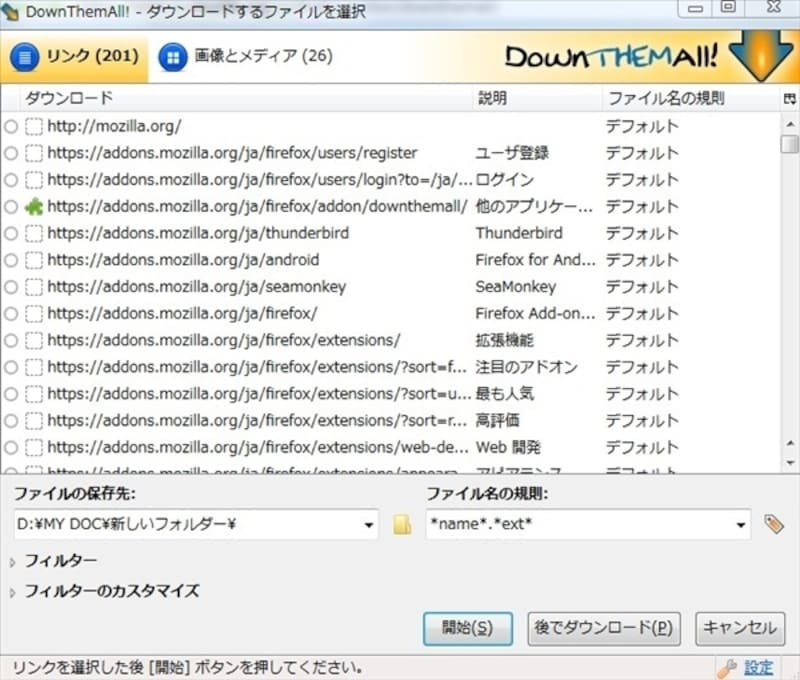800x680 pixels.
Task: Click the vertical scrollbar thumb in link list
Action: (x=790, y=144)
